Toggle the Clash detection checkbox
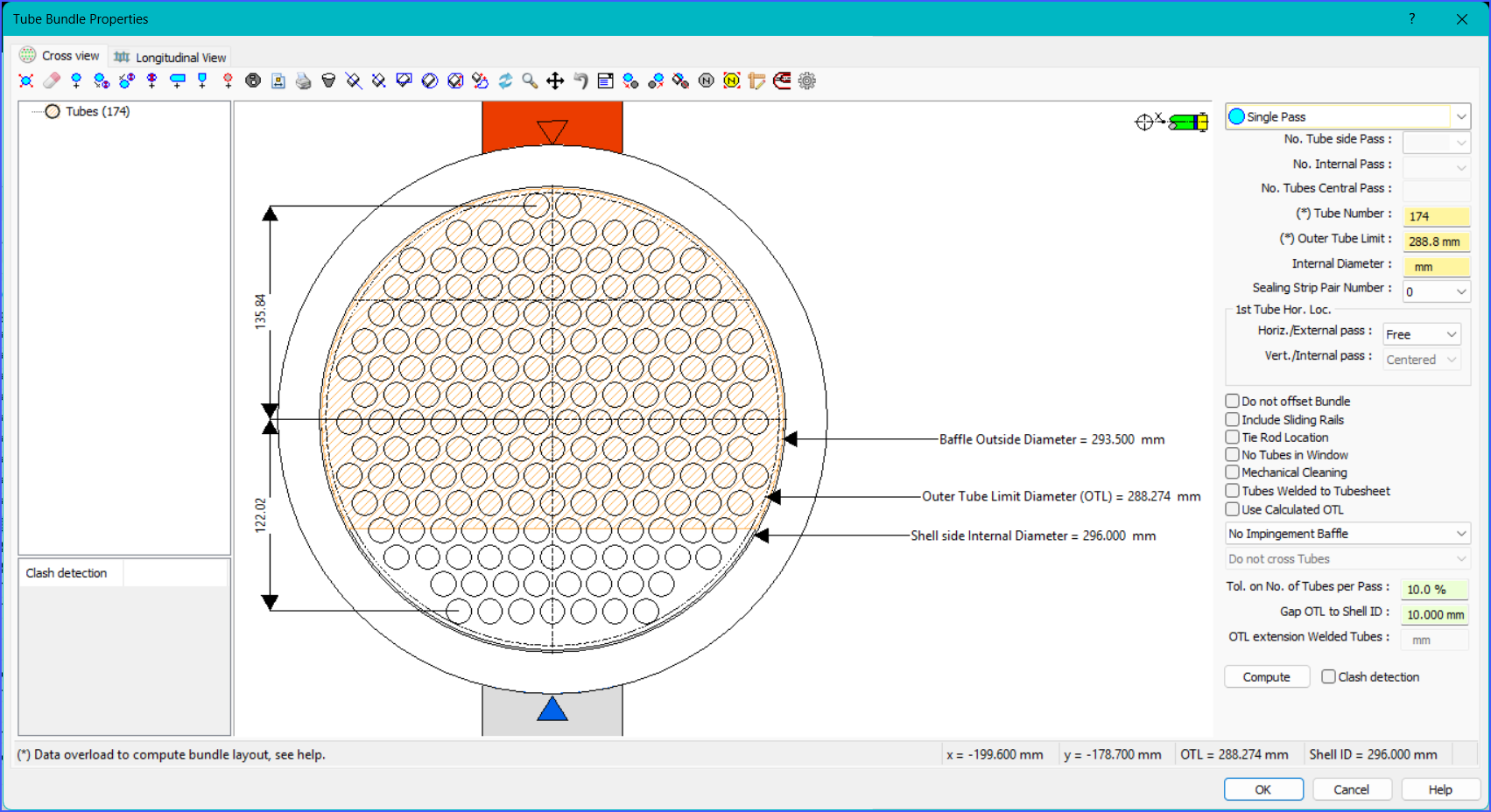This screenshot has width=1491, height=812. 1328,676
